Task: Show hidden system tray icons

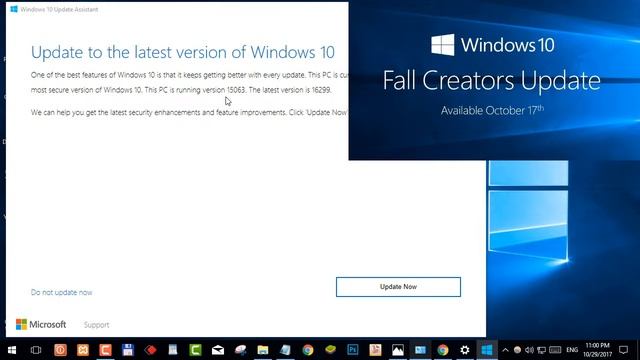Action: [505, 350]
